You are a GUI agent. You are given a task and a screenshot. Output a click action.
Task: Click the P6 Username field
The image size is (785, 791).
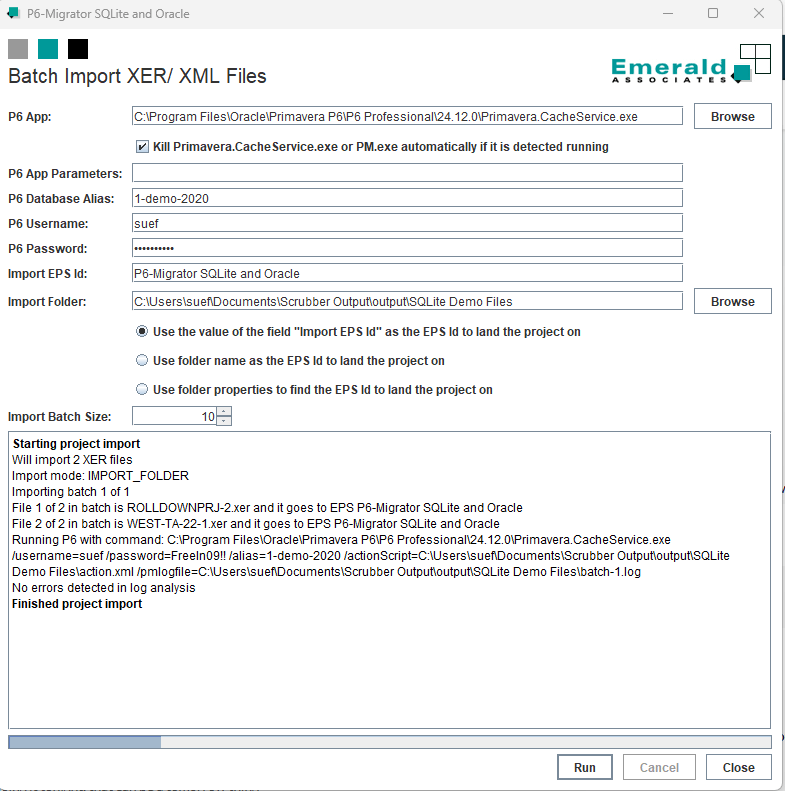point(407,223)
